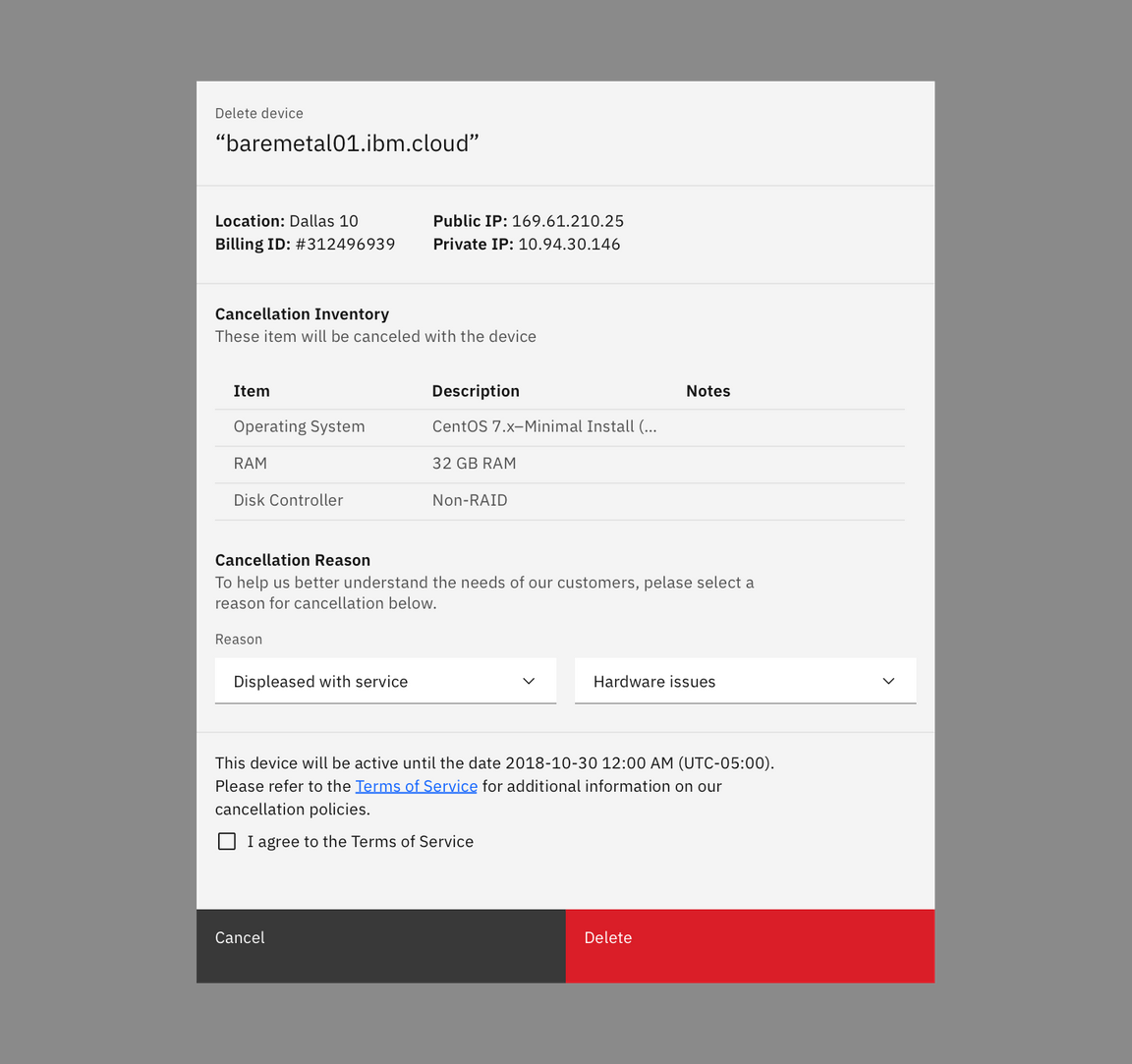1132x1064 pixels.
Task: Click the Cancel button
Action: pyautogui.click(x=380, y=945)
